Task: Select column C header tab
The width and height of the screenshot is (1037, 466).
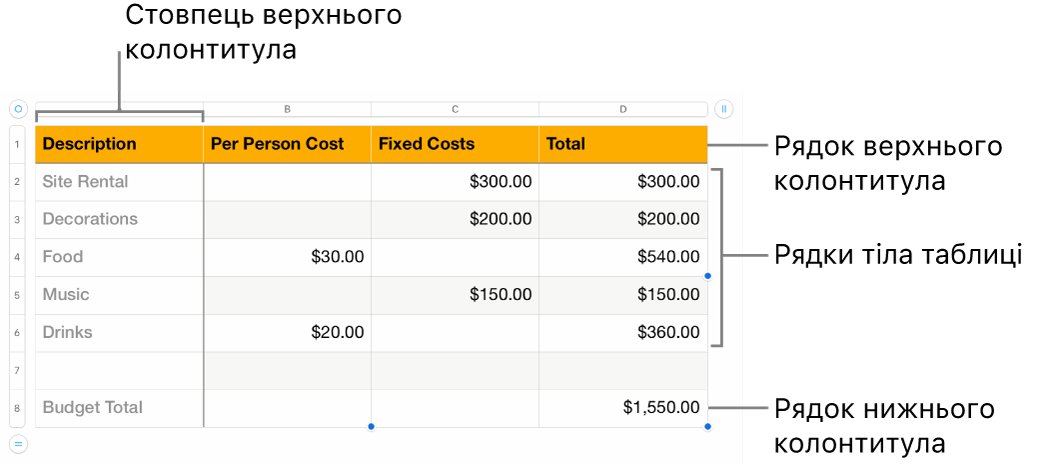Action: coord(455,108)
